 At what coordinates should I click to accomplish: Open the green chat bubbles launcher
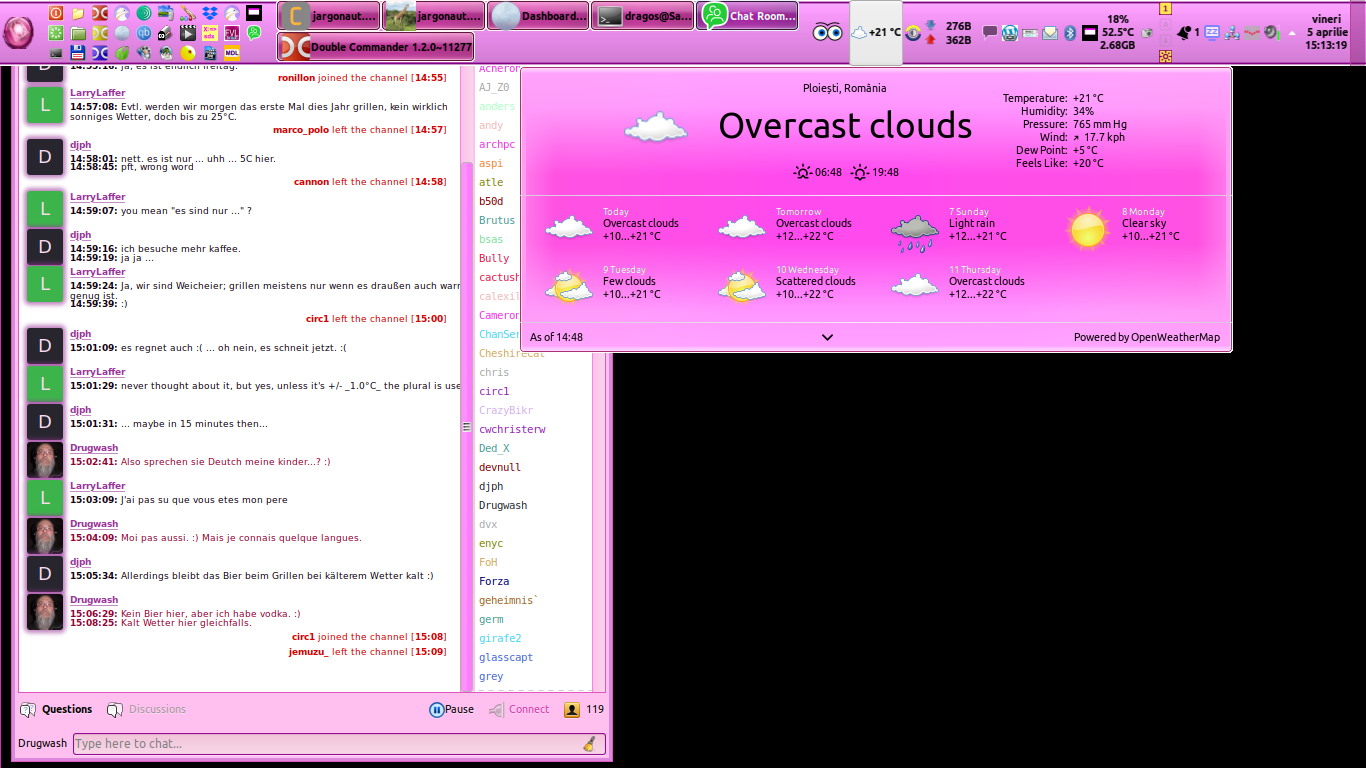[x=254, y=33]
